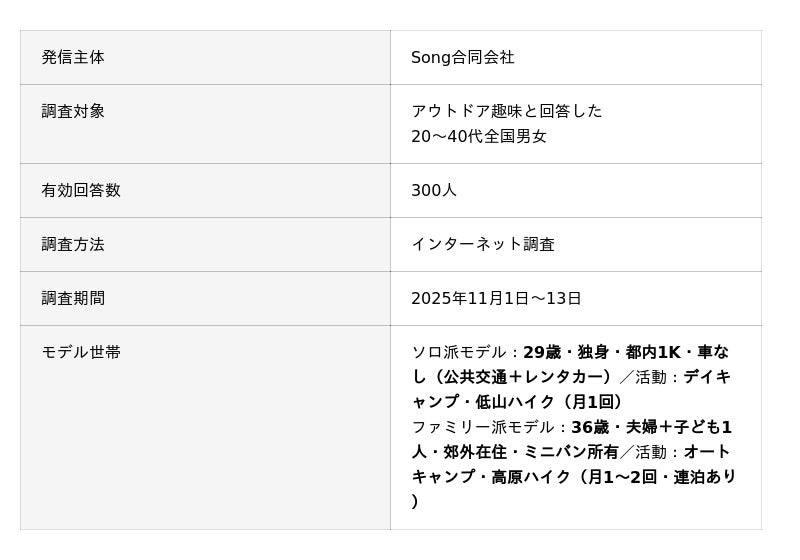Select the bold 29歳・独身・都内1K text

(601, 352)
